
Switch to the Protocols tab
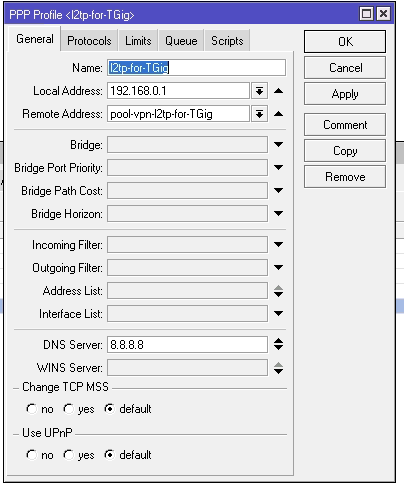(x=89, y=41)
